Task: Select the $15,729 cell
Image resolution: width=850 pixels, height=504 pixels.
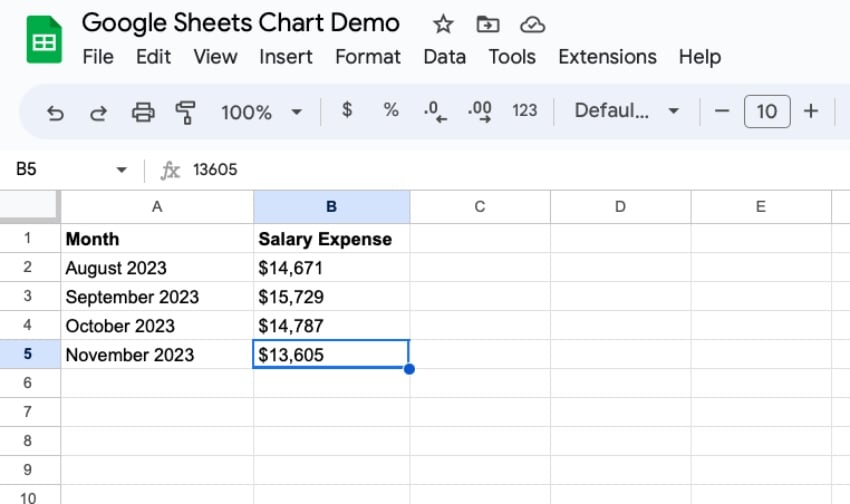Action: coord(331,296)
